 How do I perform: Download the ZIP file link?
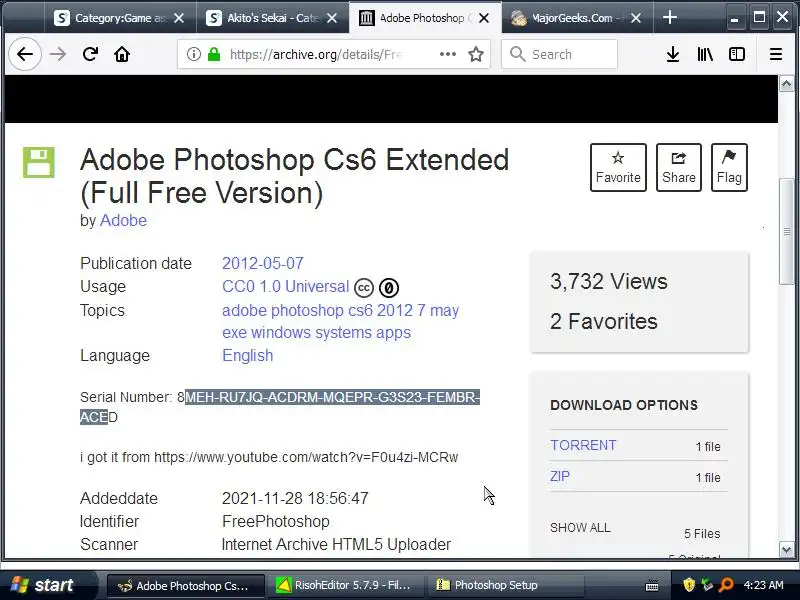[560, 476]
